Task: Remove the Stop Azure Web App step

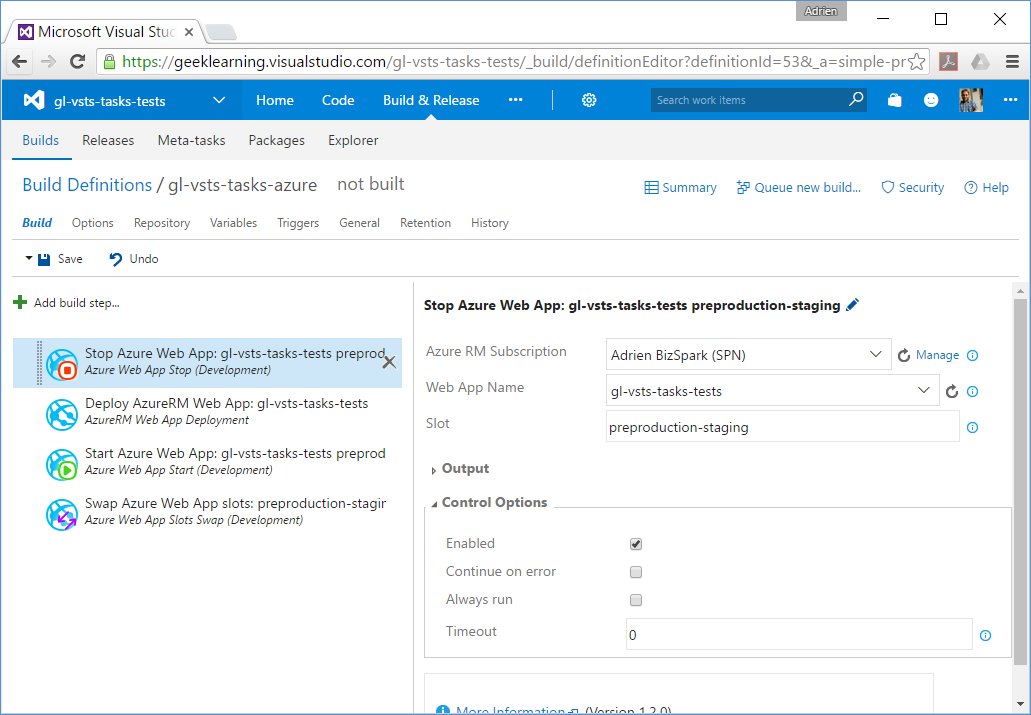Action: (x=389, y=362)
